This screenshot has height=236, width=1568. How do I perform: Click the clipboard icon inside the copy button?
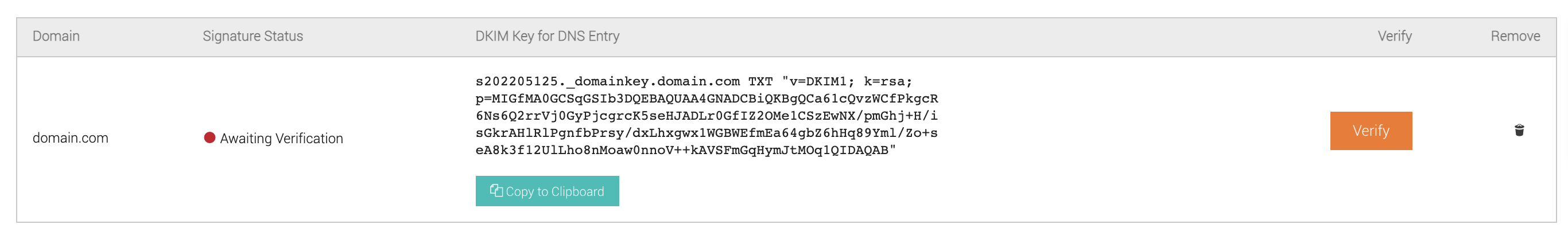click(496, 190)
